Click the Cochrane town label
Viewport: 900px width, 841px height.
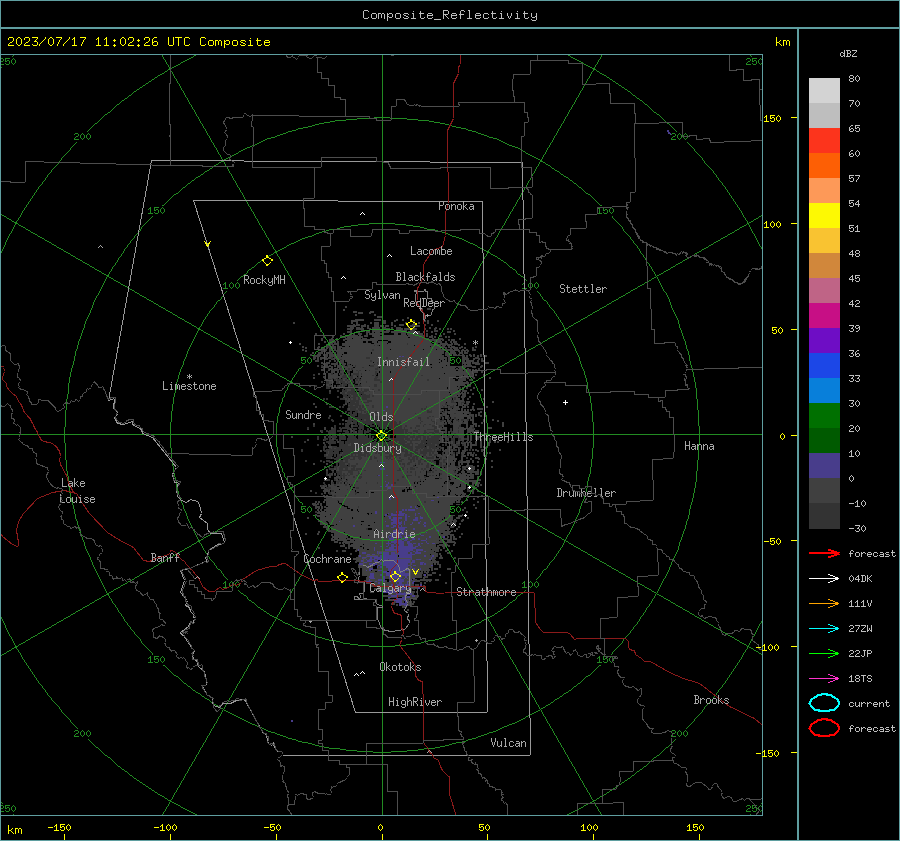327,559
